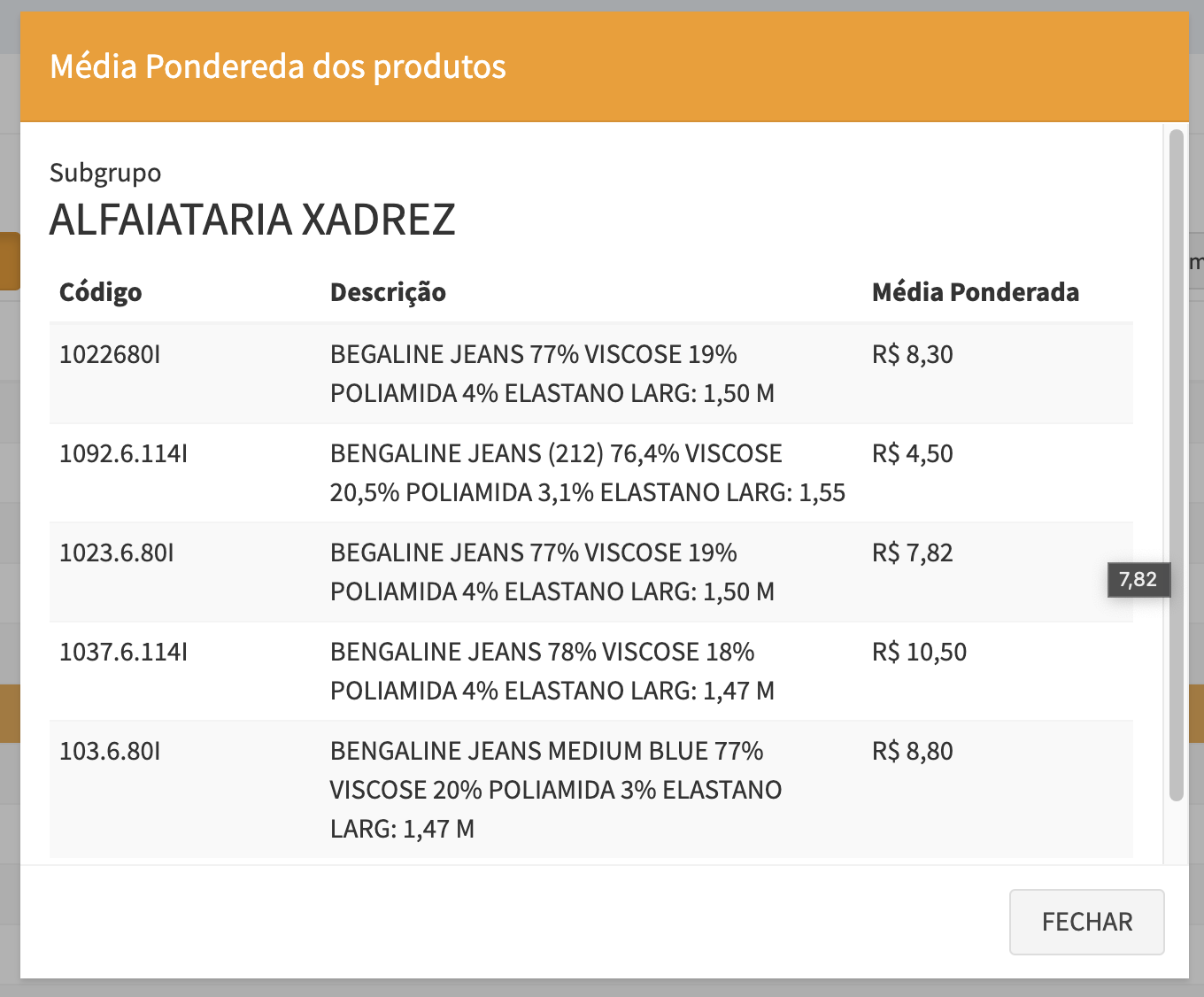
Task: Click the R$ 8,30 weighted average value
Action: click(912, 355)
